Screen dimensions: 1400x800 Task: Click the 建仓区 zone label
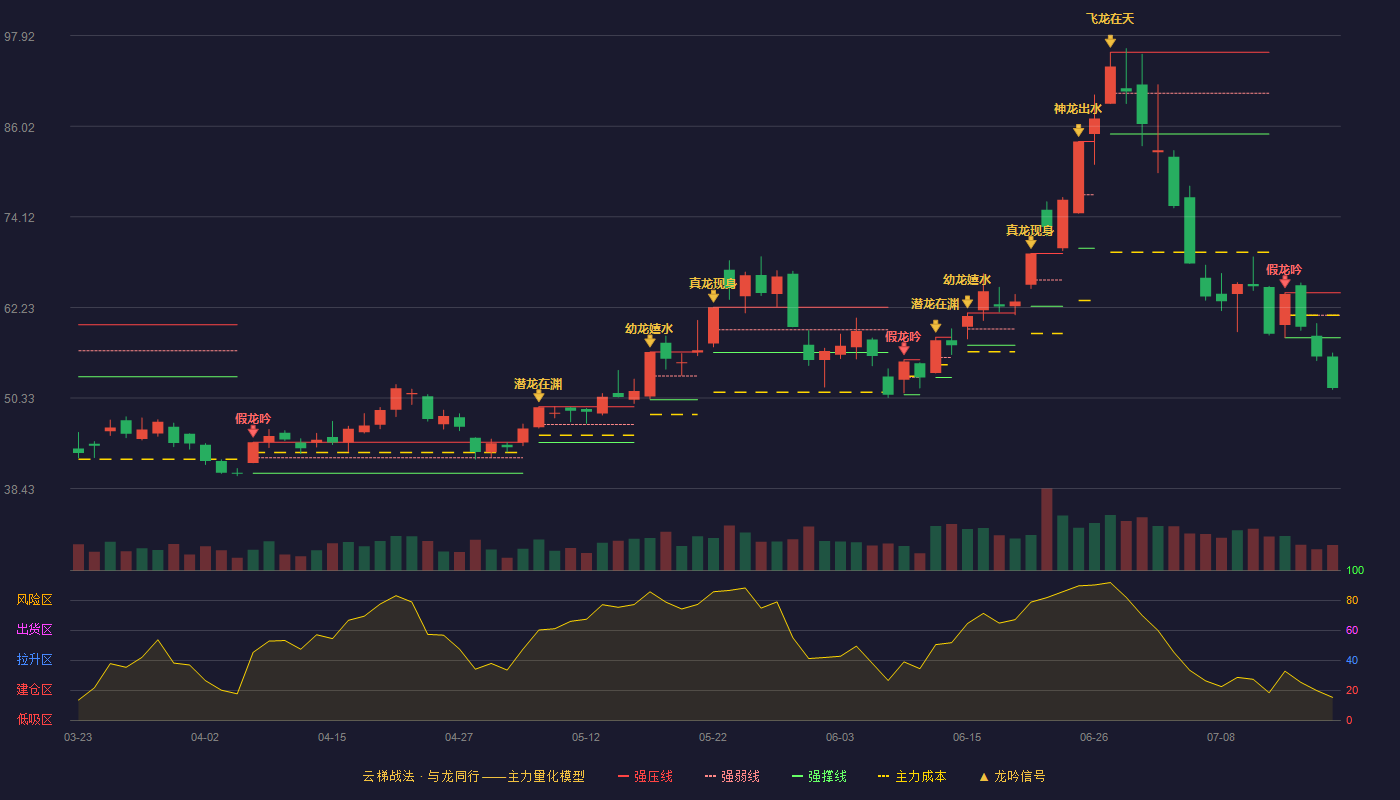point(34,690)
